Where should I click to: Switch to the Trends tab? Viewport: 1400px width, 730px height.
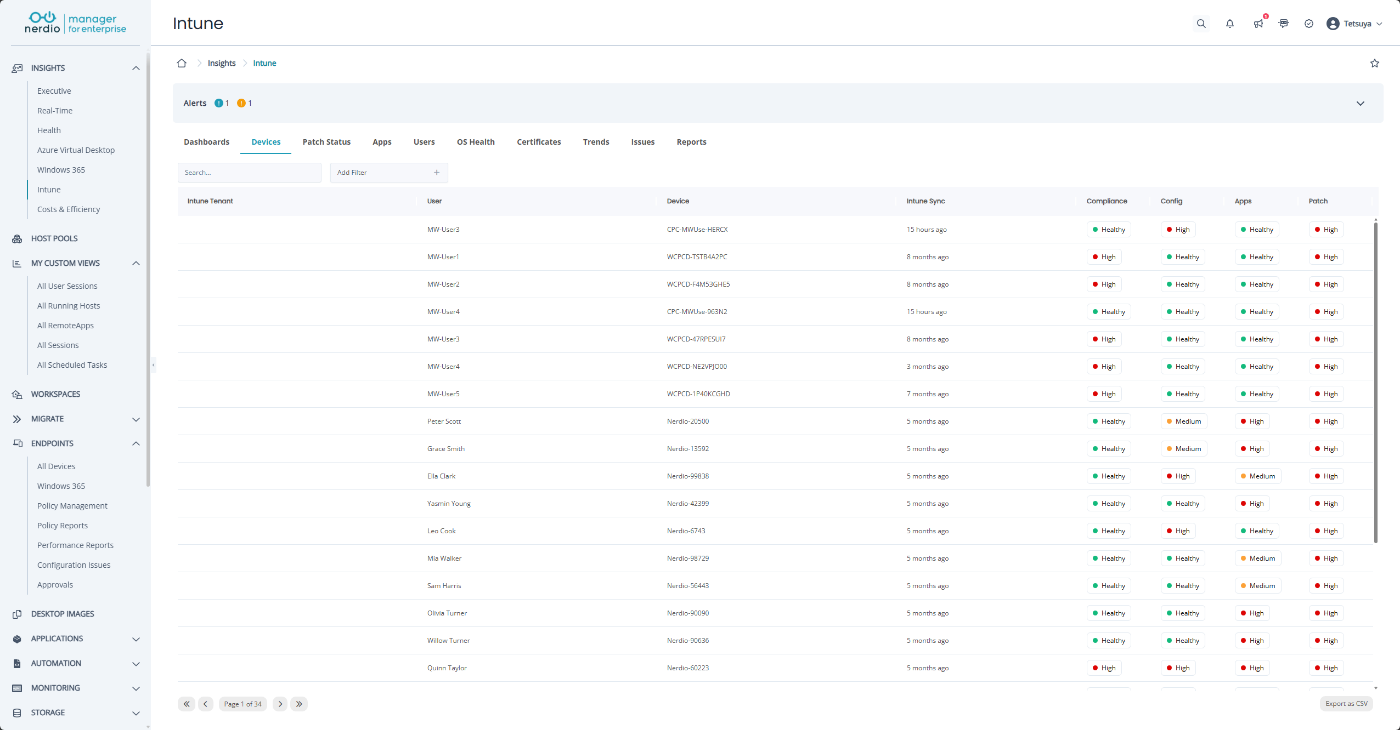coord(596,142)
